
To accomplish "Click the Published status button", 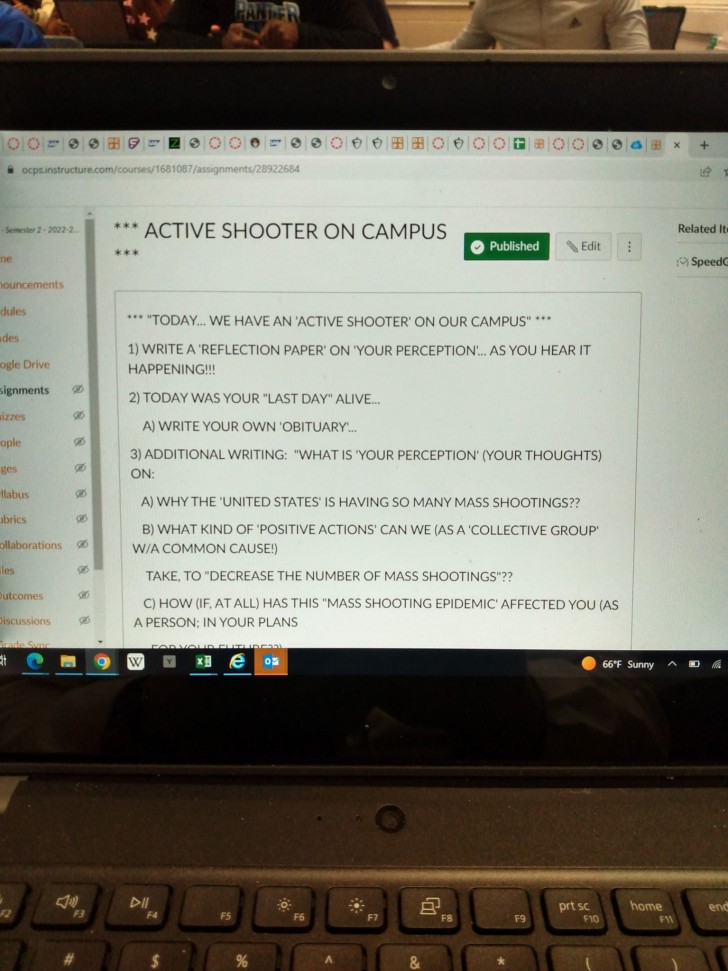I will click(x=506, y=246).
